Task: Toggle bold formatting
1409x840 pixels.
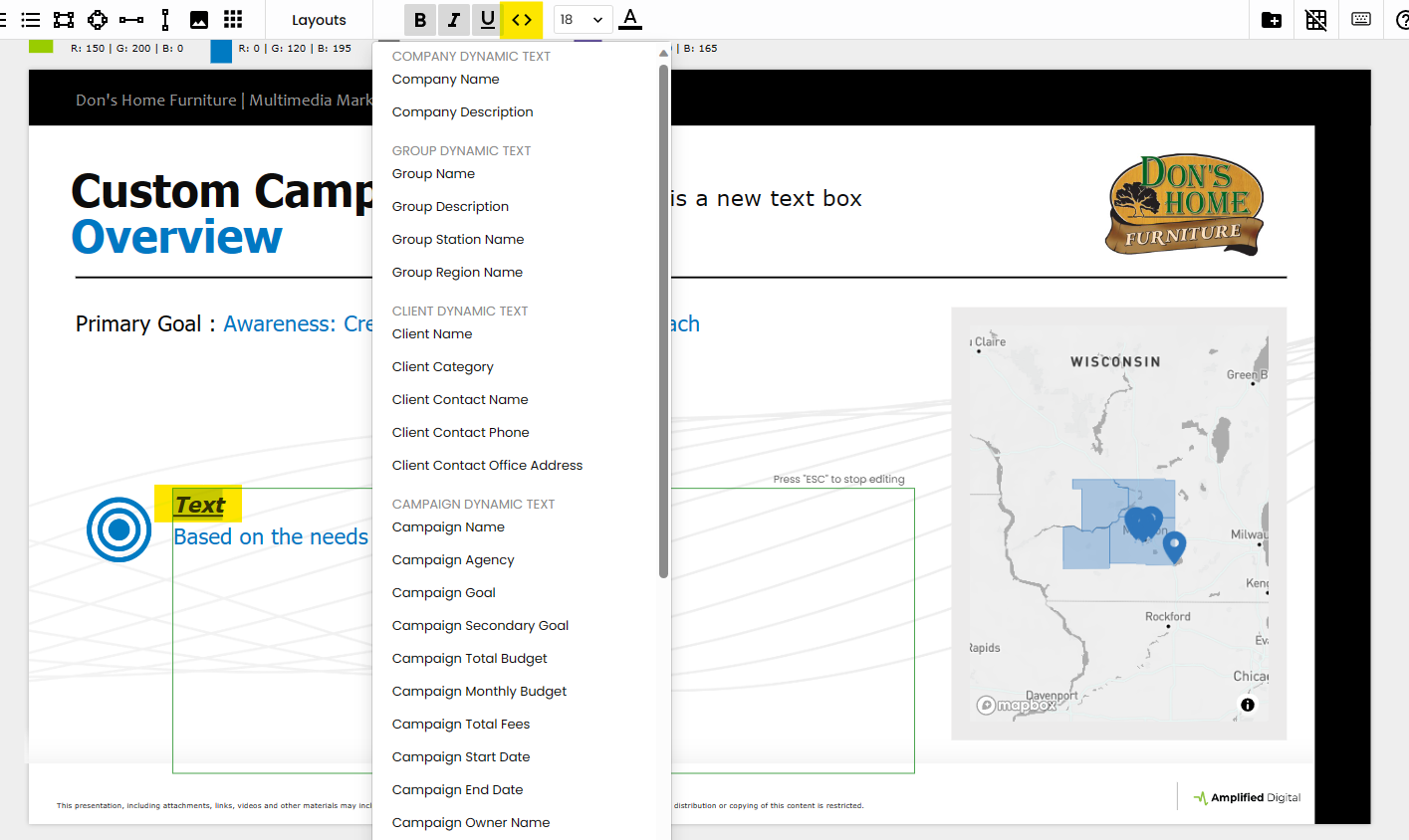Action: (420, 20)
